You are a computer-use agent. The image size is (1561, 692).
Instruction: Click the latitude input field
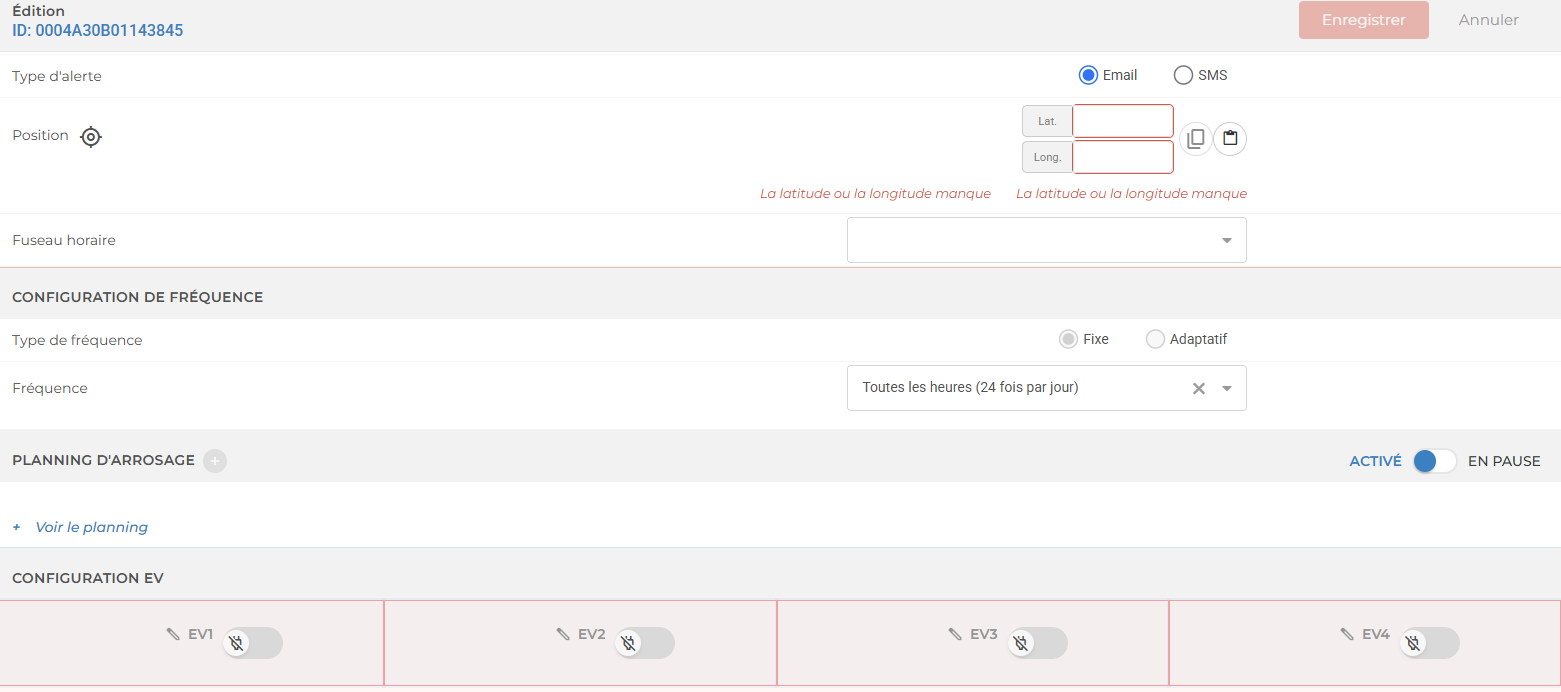tap(1122, 121)
